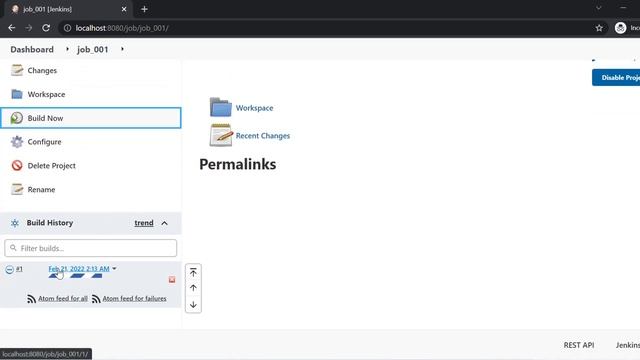This screenshot has width=640, height=360.
Task: Click the Delete Project prohibited icon
Action: (17, 165)
